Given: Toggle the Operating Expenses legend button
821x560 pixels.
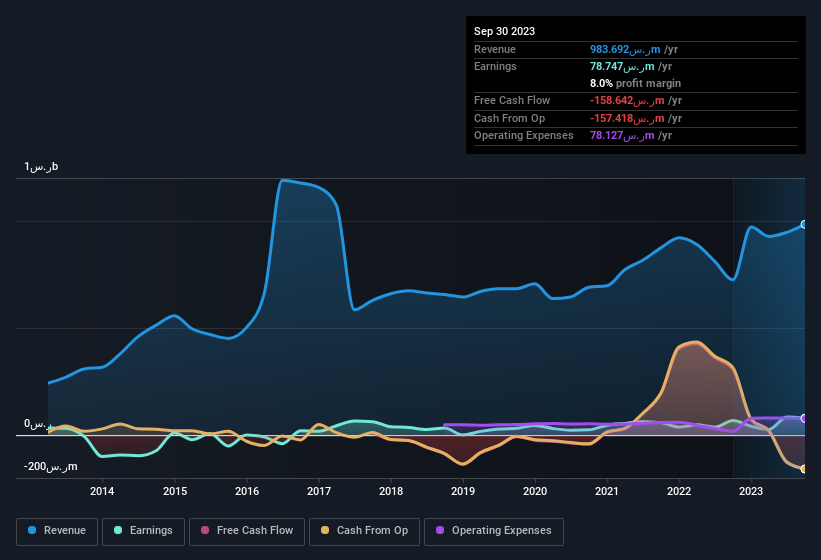Looking at the screenshot, I should (x=494, y=531).
